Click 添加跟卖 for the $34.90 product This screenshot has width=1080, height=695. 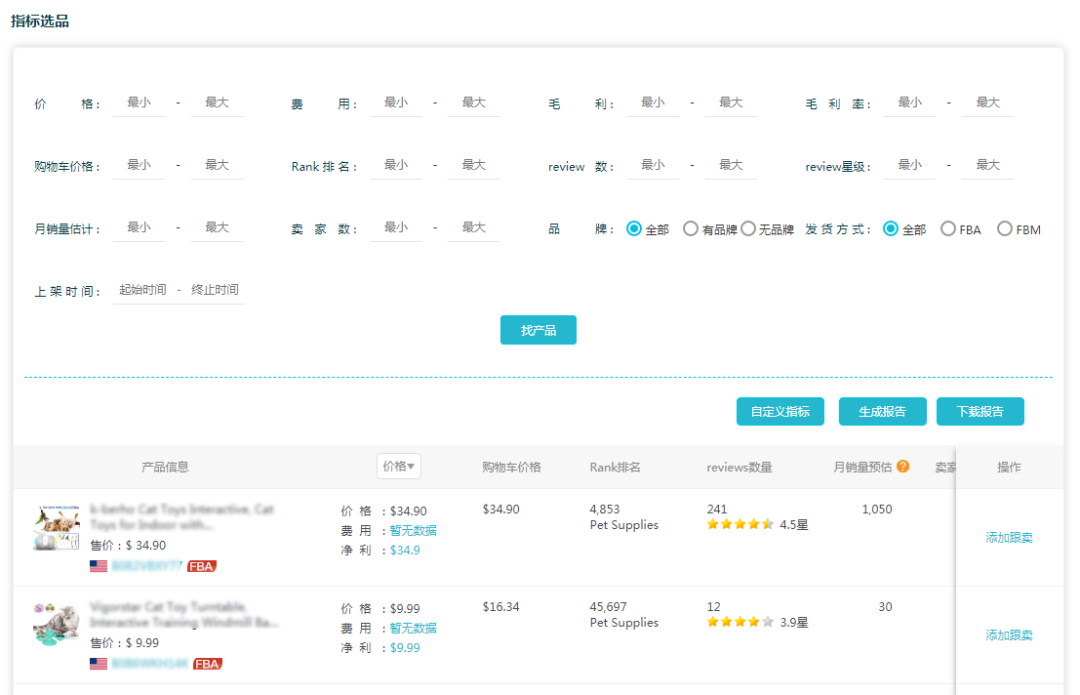(1009, 537)
